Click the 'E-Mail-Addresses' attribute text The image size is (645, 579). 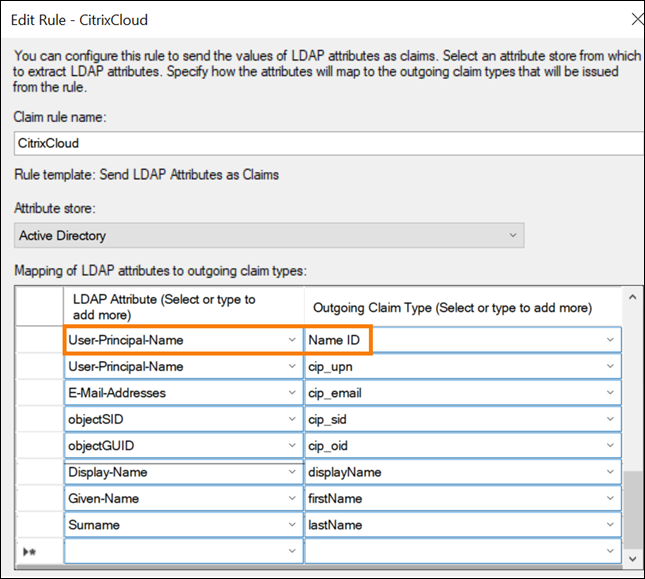point(117,393)
